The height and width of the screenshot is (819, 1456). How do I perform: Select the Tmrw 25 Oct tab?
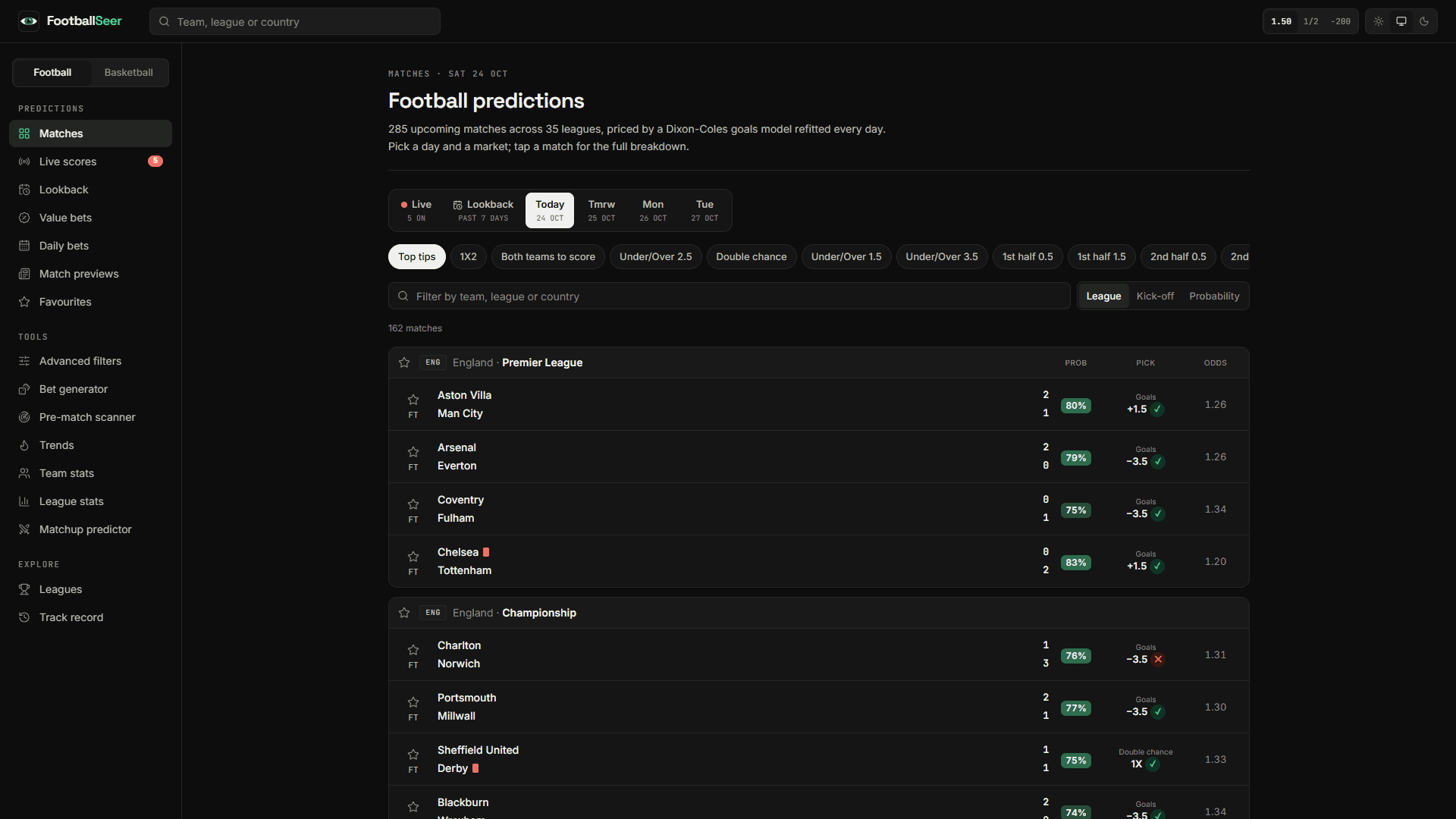coord(601,210)
